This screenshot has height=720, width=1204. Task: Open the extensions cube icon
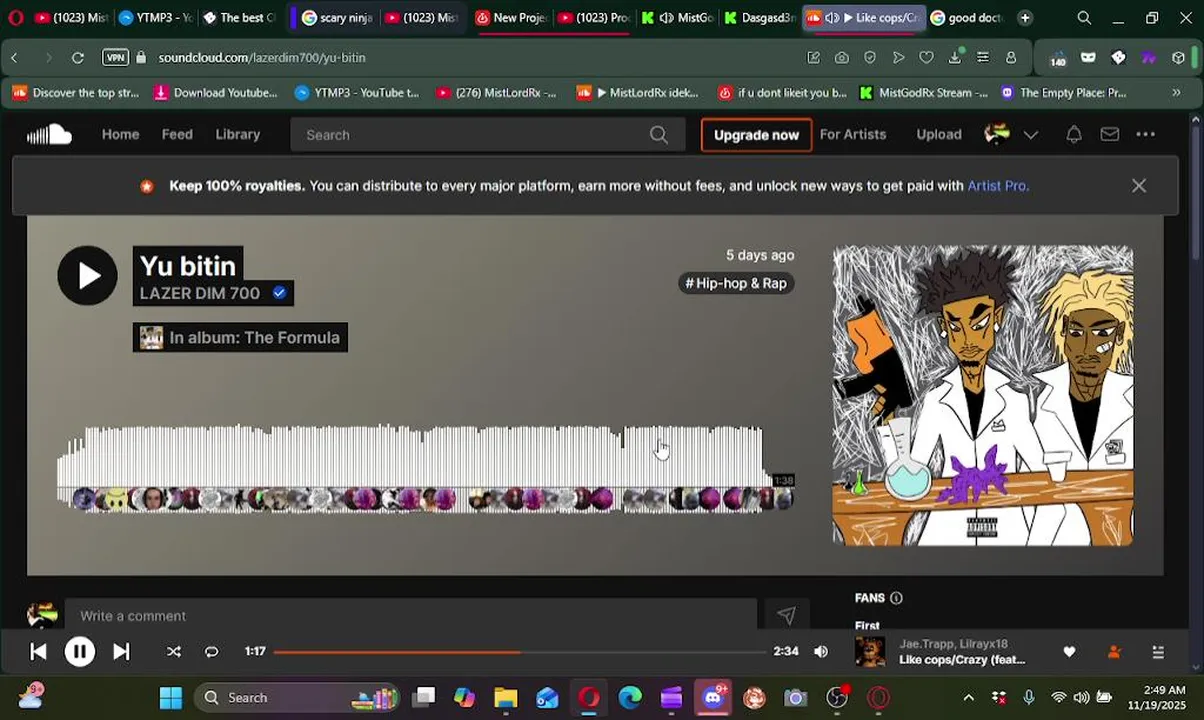pos(1178,58)
